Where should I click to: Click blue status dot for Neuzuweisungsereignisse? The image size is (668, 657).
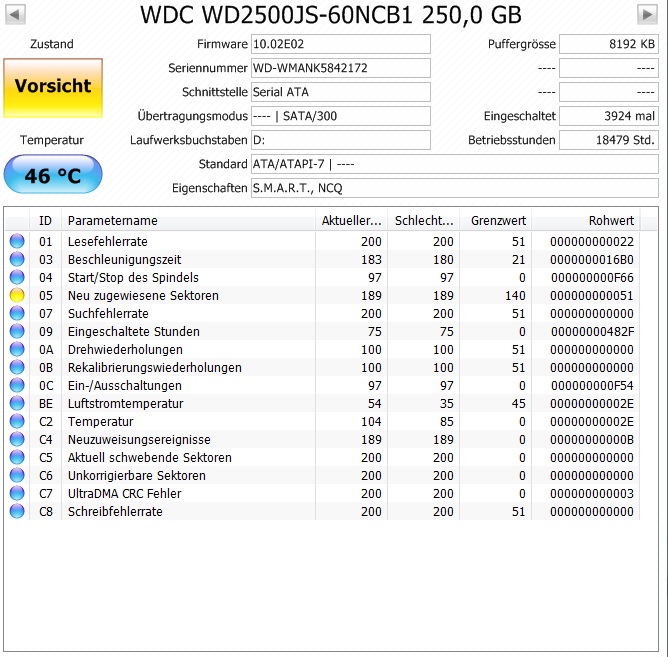coord(17,439)
